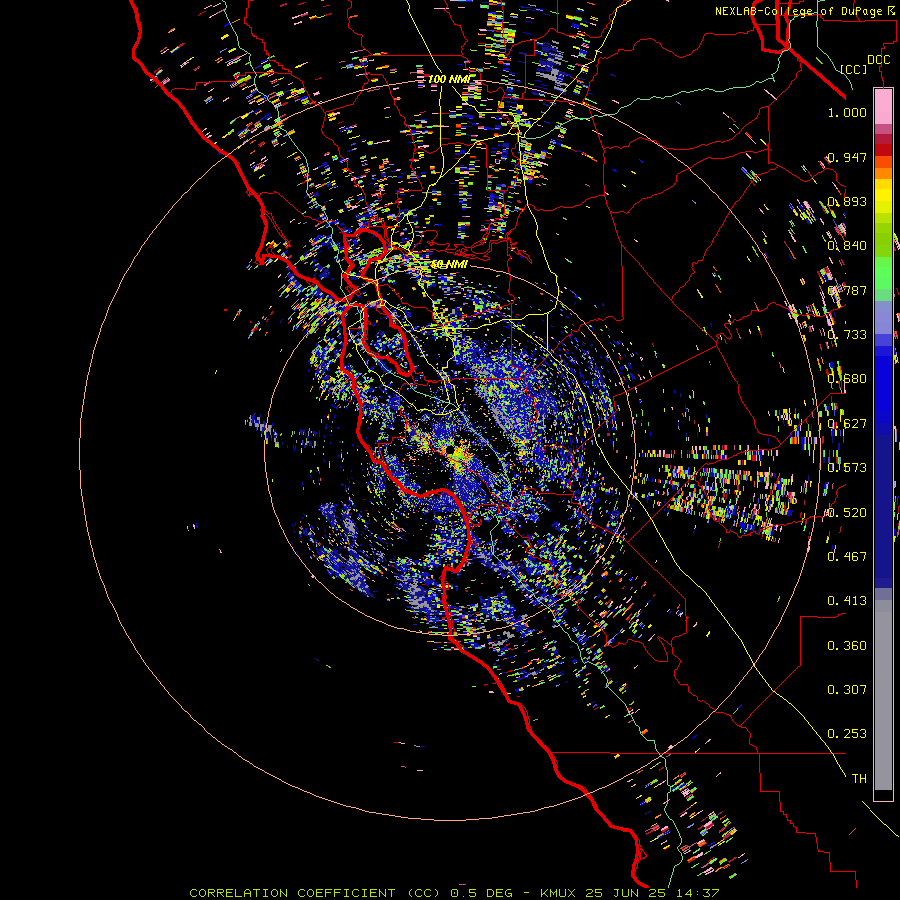This screenshot has height=900, width=900.
Task: Click the Correlation Coefficient KMUX caption
Action: point(454,893)
